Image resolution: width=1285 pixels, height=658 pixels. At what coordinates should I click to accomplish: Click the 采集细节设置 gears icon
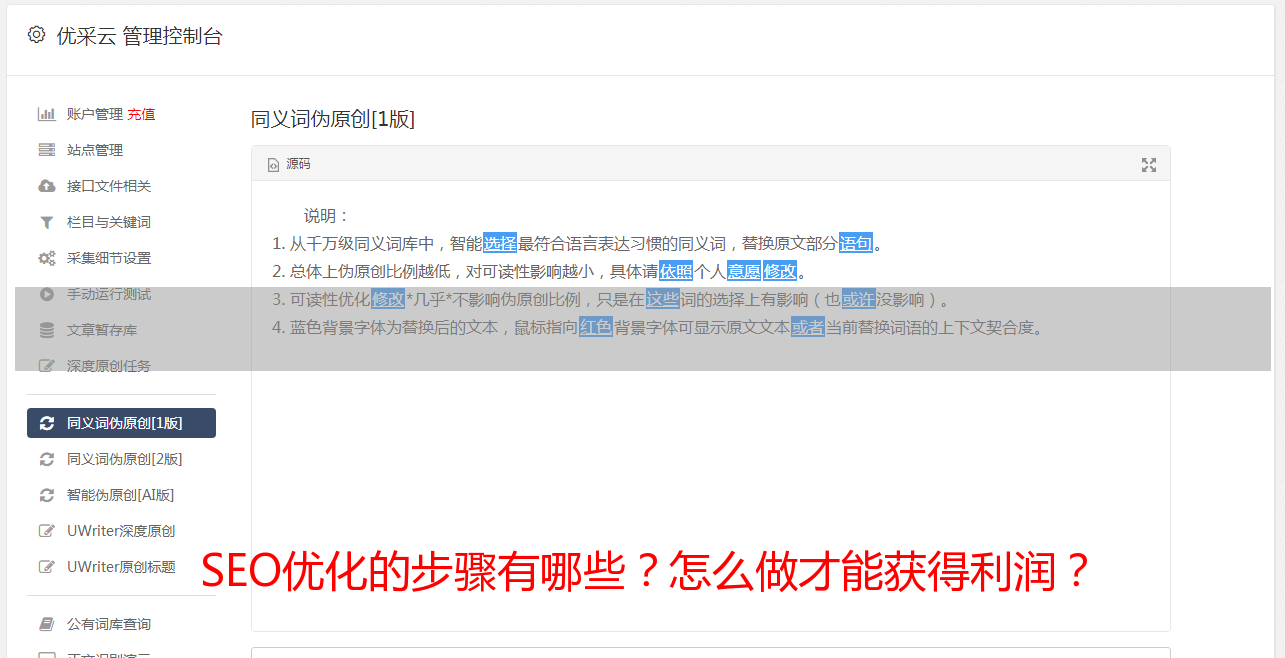(x=46, y=258)
